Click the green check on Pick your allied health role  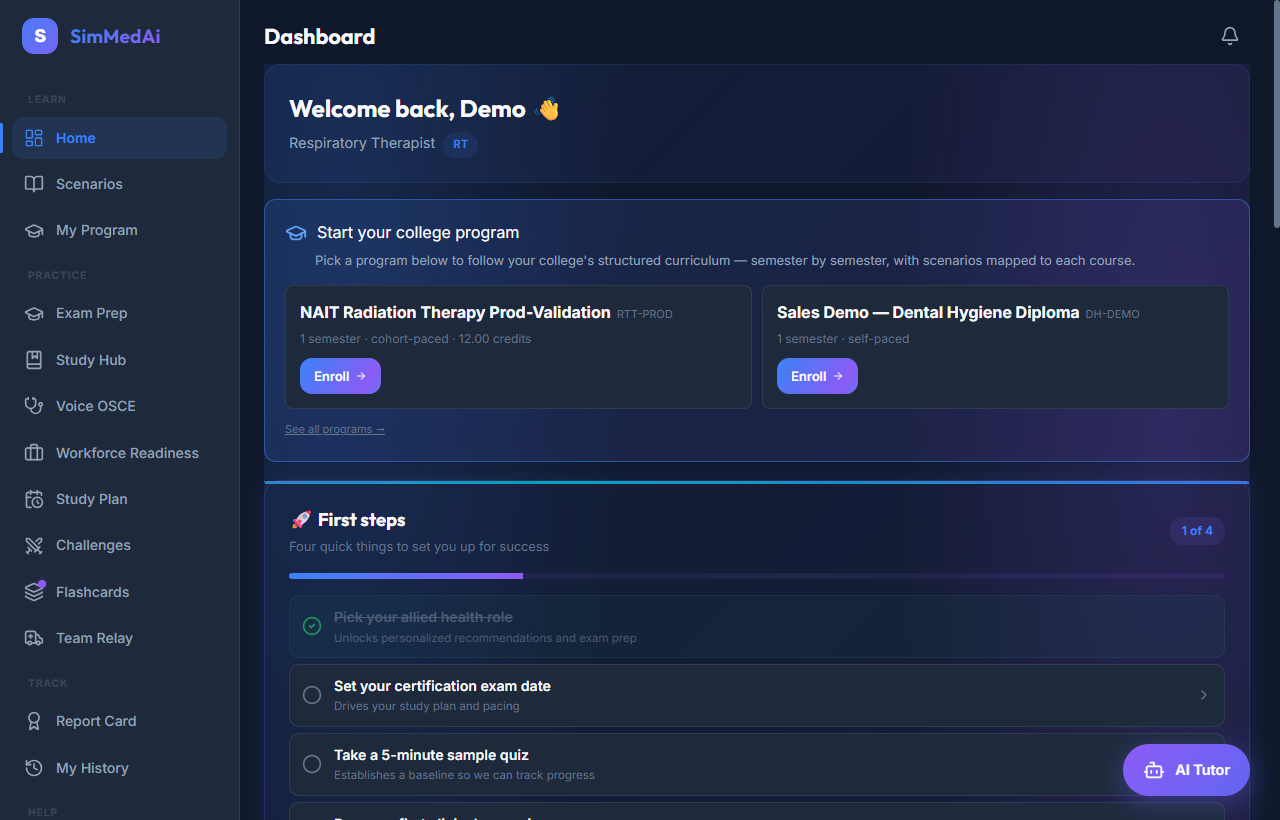point(312,626)
